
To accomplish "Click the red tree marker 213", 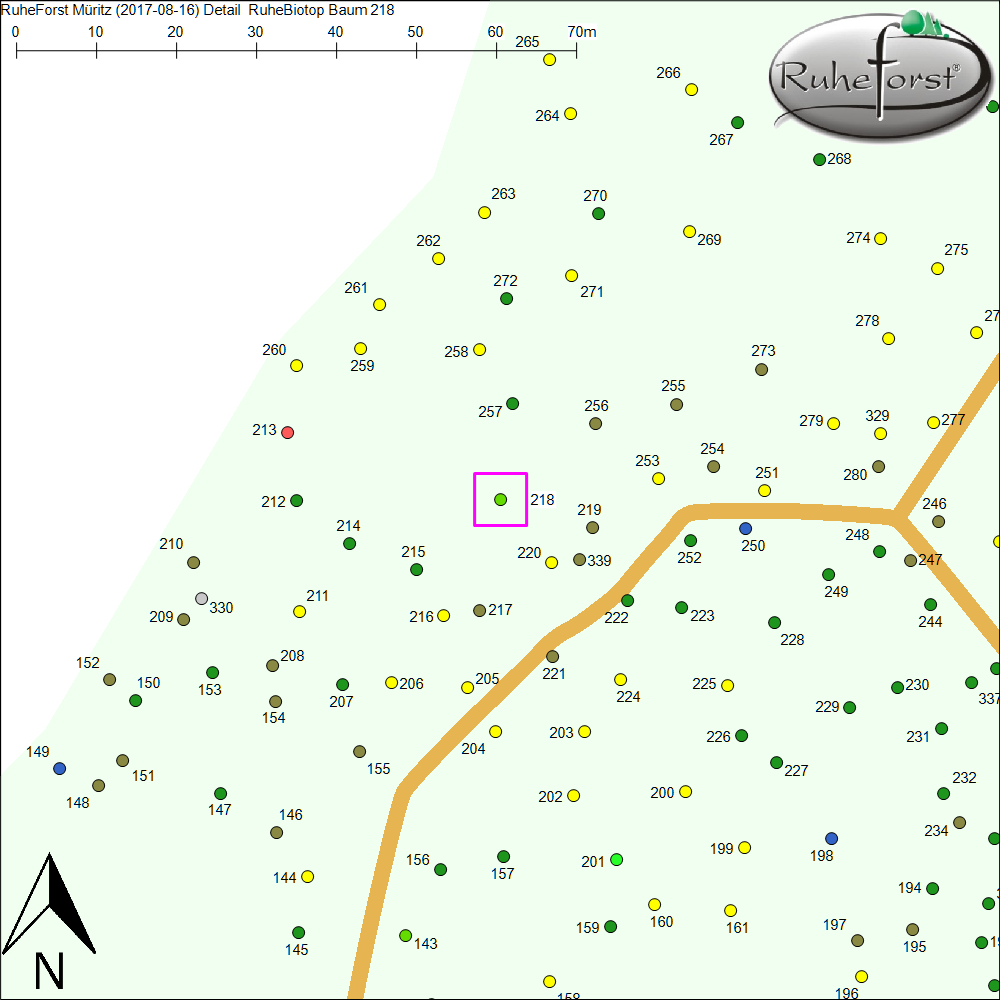I will coord(288,432).
